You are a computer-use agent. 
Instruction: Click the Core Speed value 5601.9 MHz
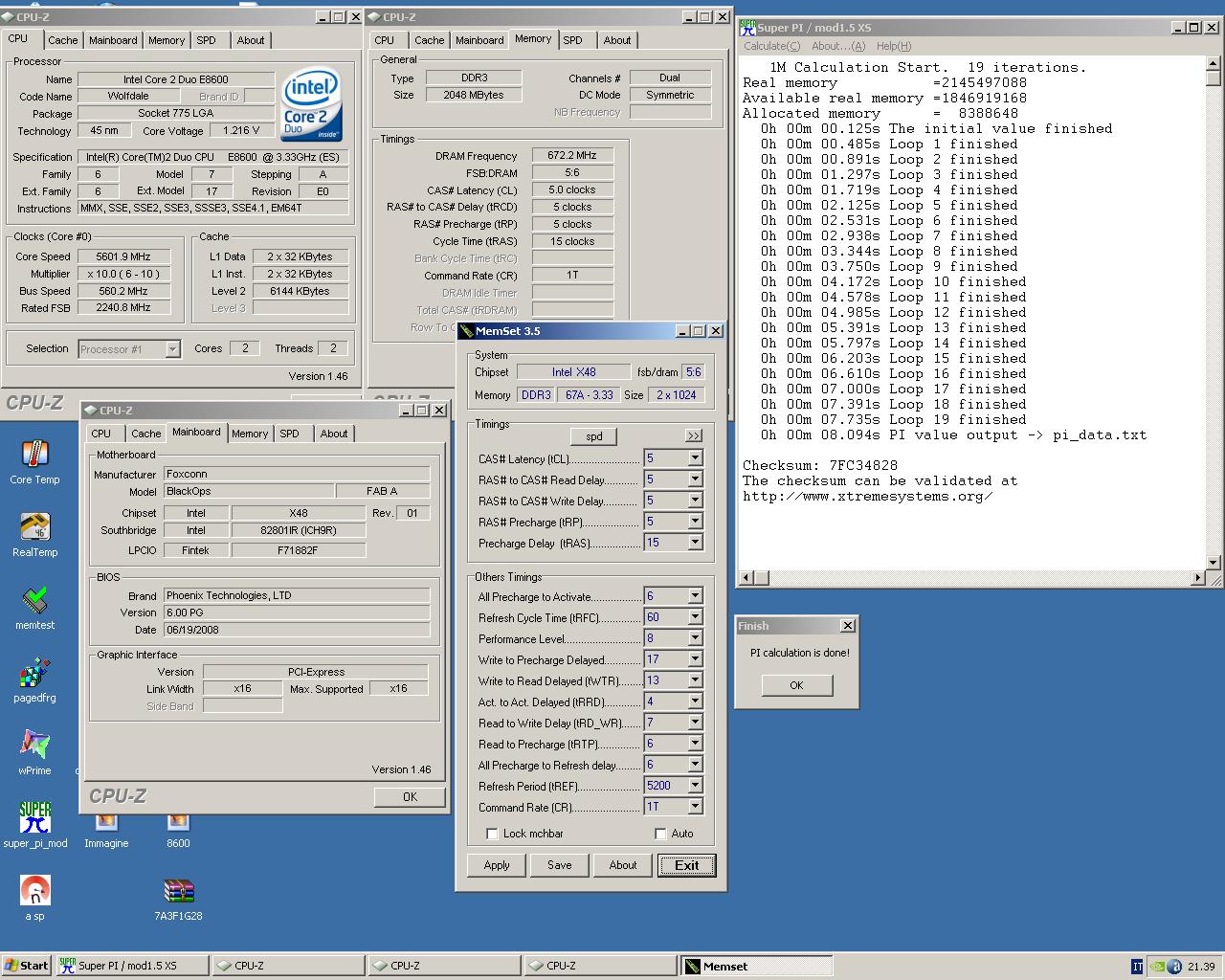tap(123, 256)
